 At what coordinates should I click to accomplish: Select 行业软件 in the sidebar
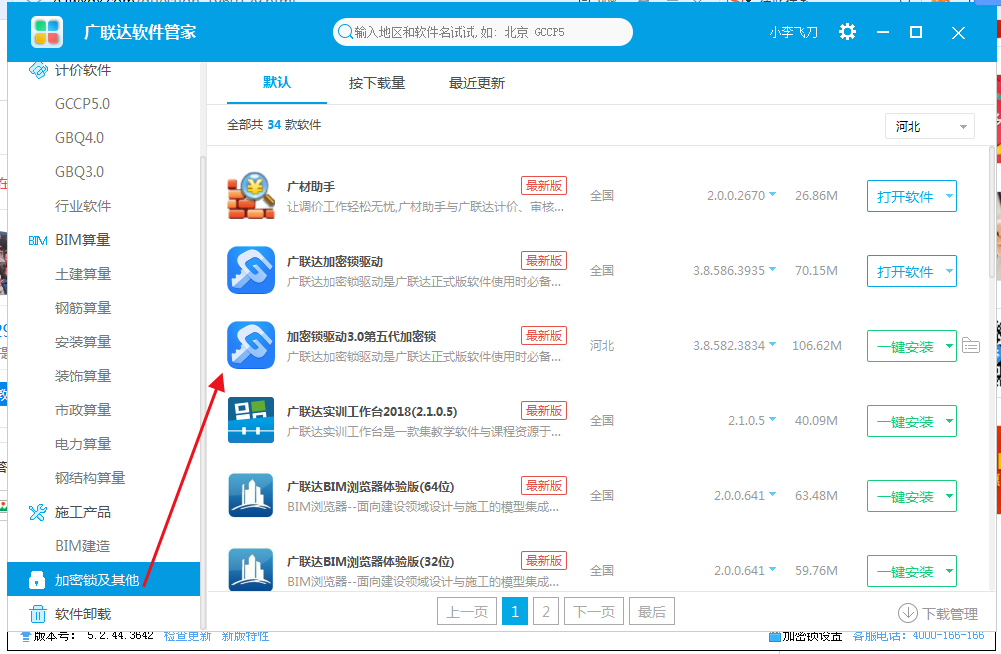[83, 206]
